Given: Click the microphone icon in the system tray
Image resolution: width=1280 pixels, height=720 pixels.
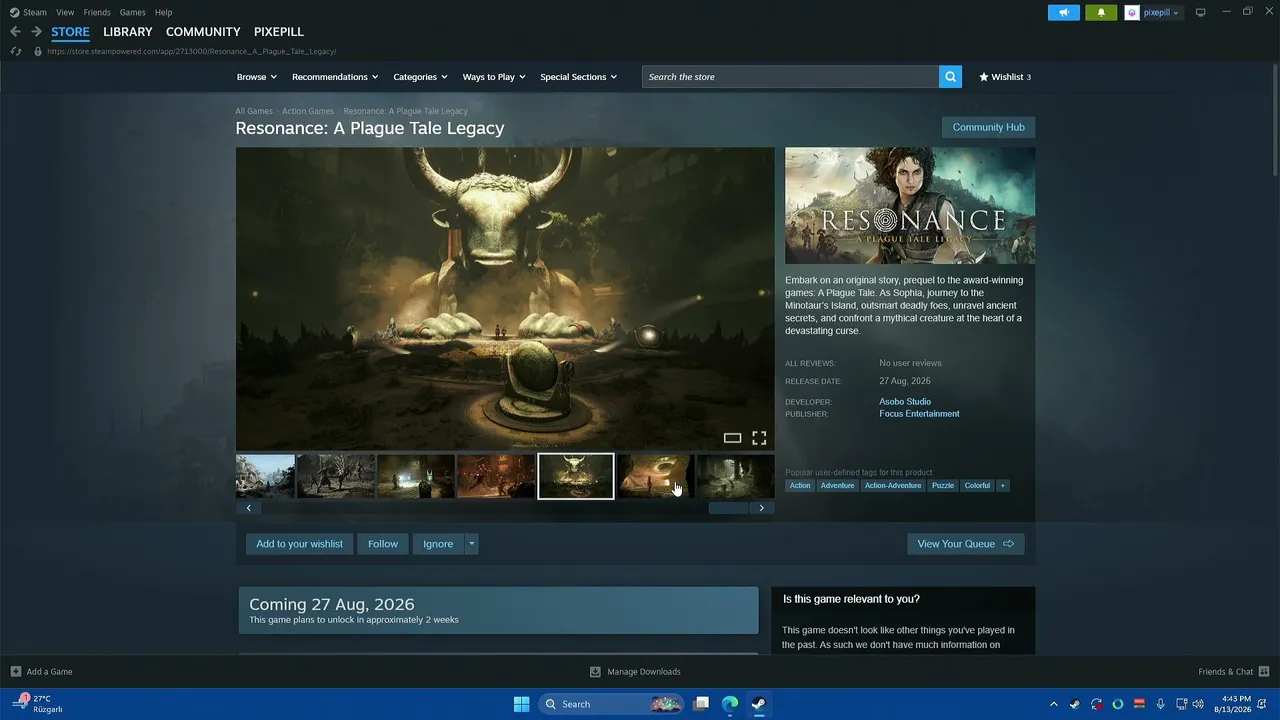Looking at the screenshot, I should tap(1160, 704).
